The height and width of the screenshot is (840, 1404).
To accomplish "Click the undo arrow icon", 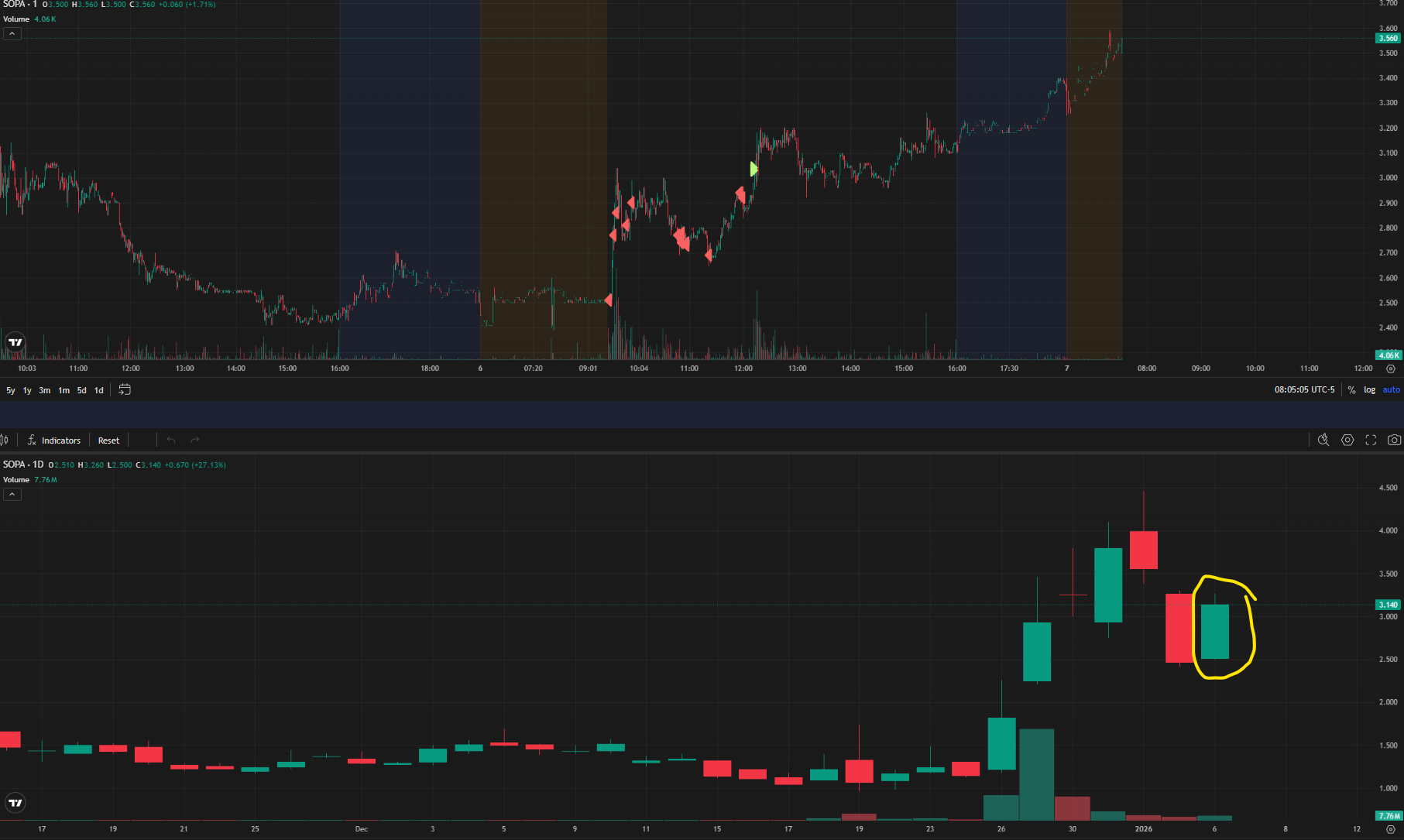I will [170, 440].
